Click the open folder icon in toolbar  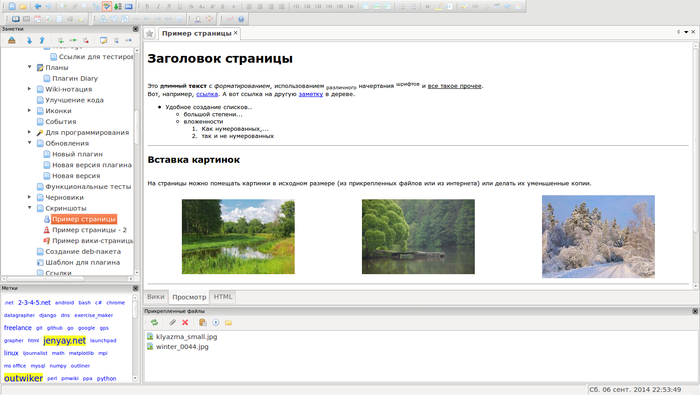[23, 6]
